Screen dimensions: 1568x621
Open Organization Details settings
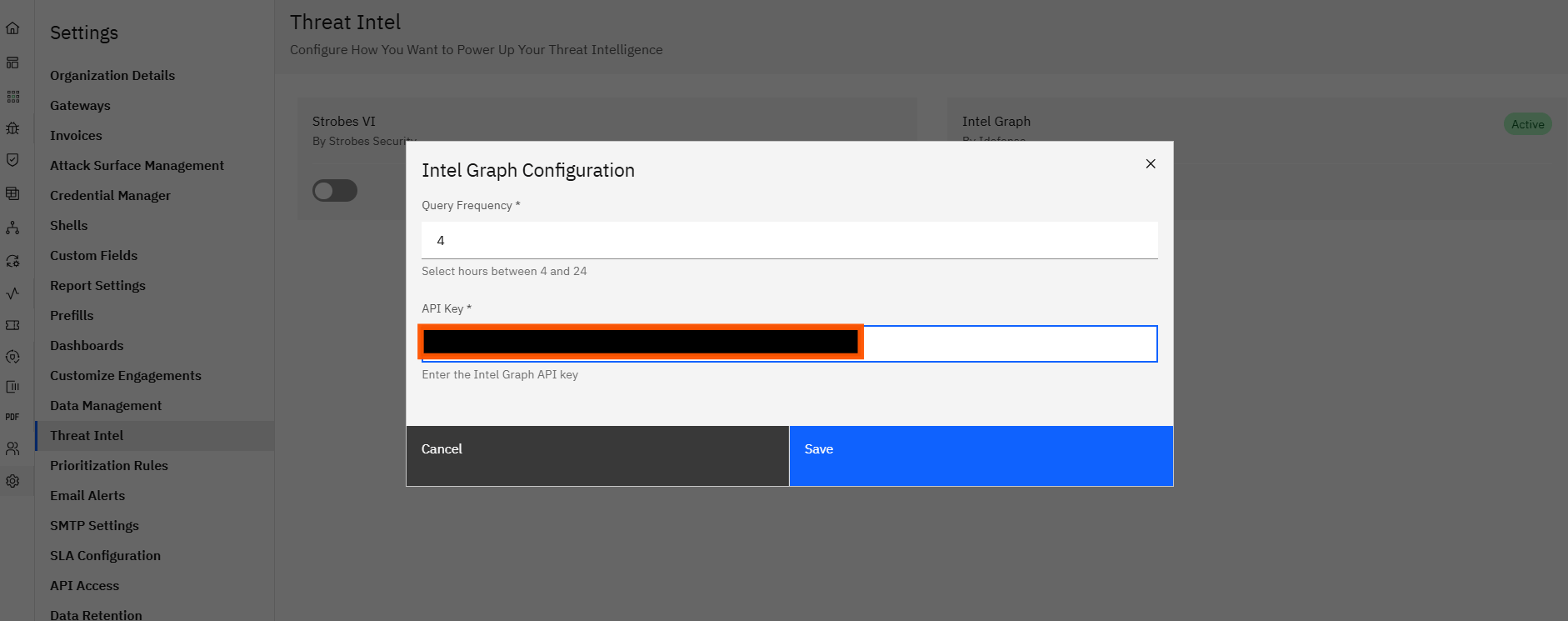pos(112,75)
